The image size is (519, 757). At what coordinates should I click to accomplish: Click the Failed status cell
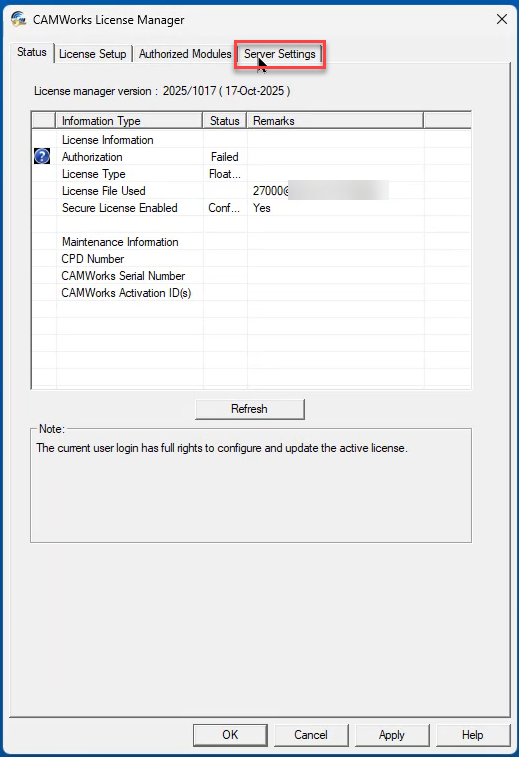(x=224, y=157)
